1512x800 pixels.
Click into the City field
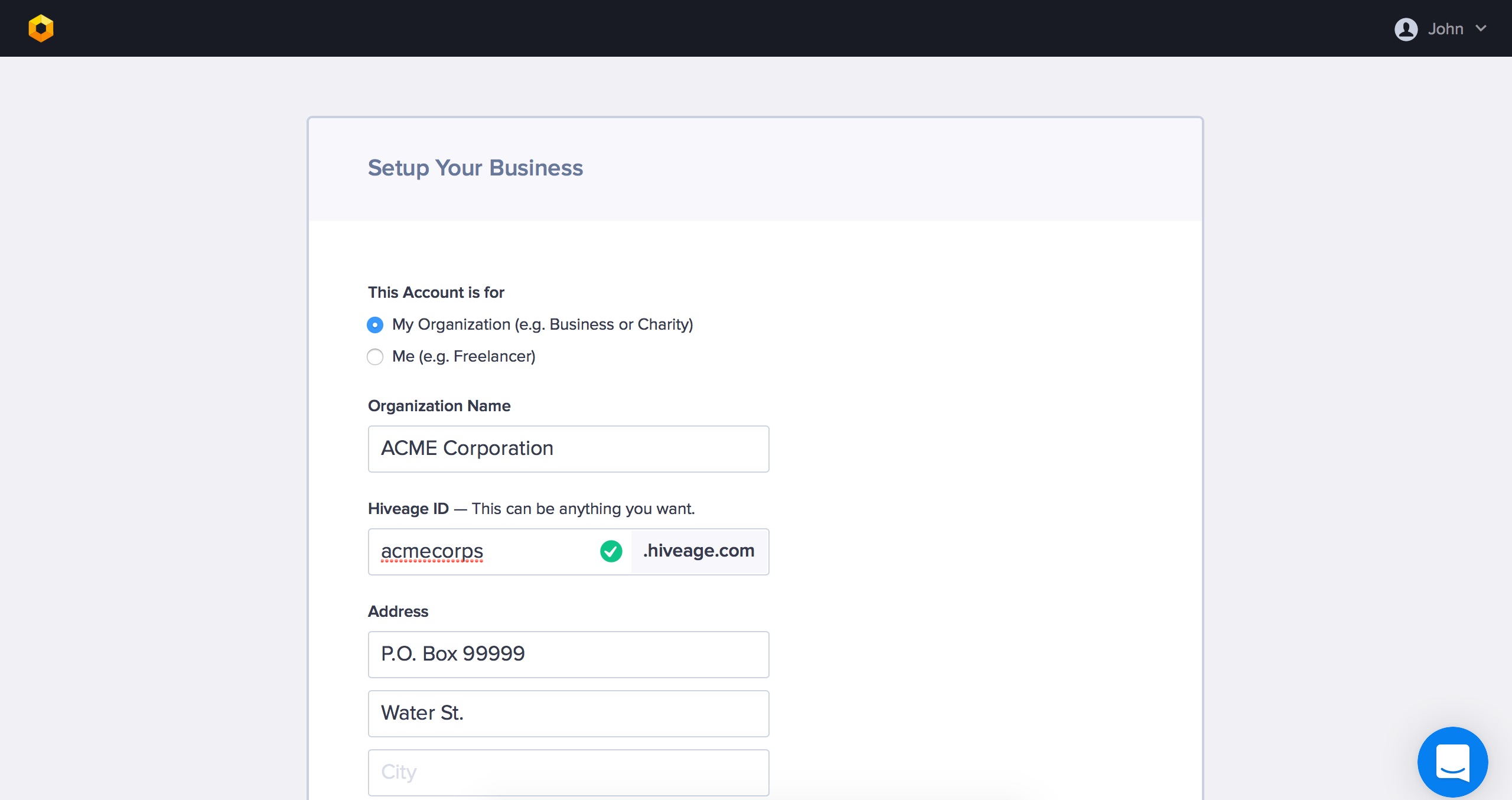[x=568, y=772]
